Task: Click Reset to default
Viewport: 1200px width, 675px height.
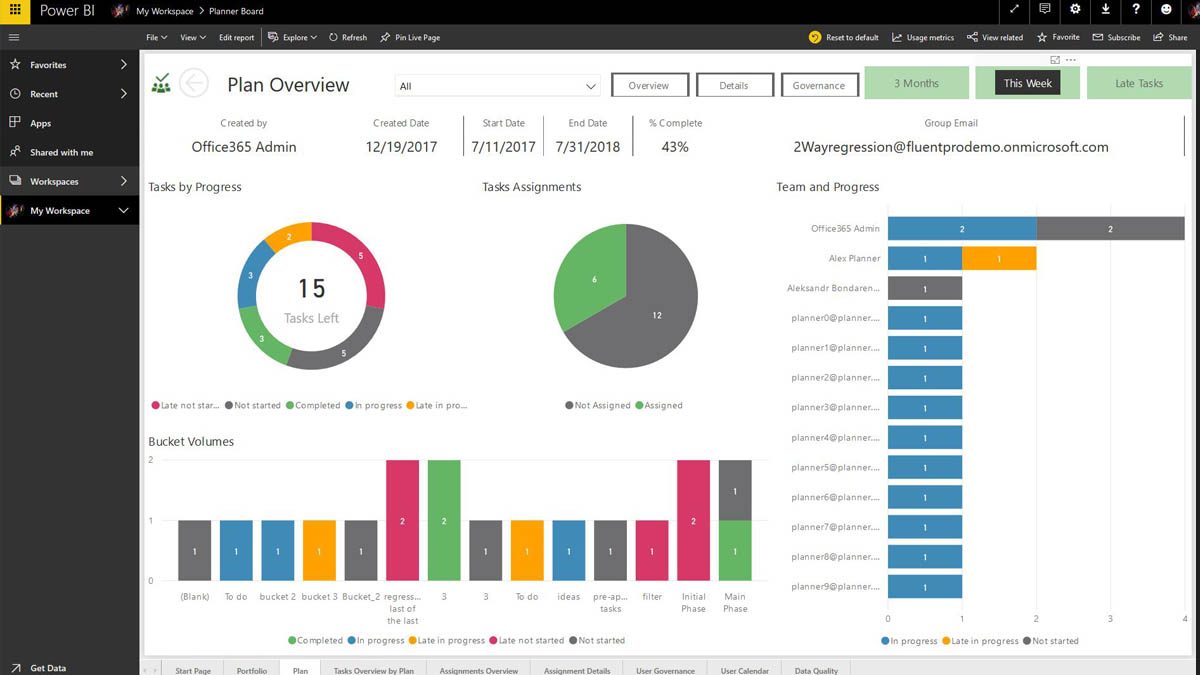Action: click(x=844, y=37)
